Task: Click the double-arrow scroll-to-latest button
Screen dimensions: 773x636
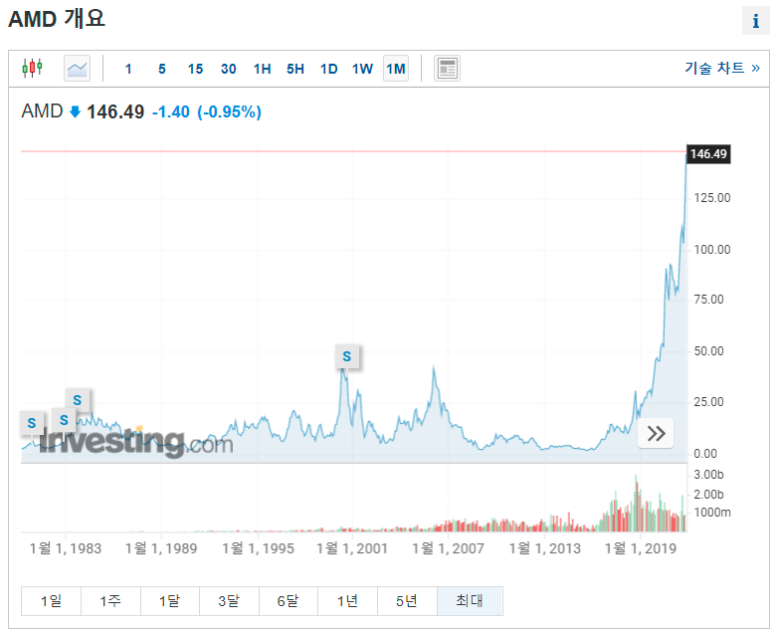Action: (x=656, y=433)
